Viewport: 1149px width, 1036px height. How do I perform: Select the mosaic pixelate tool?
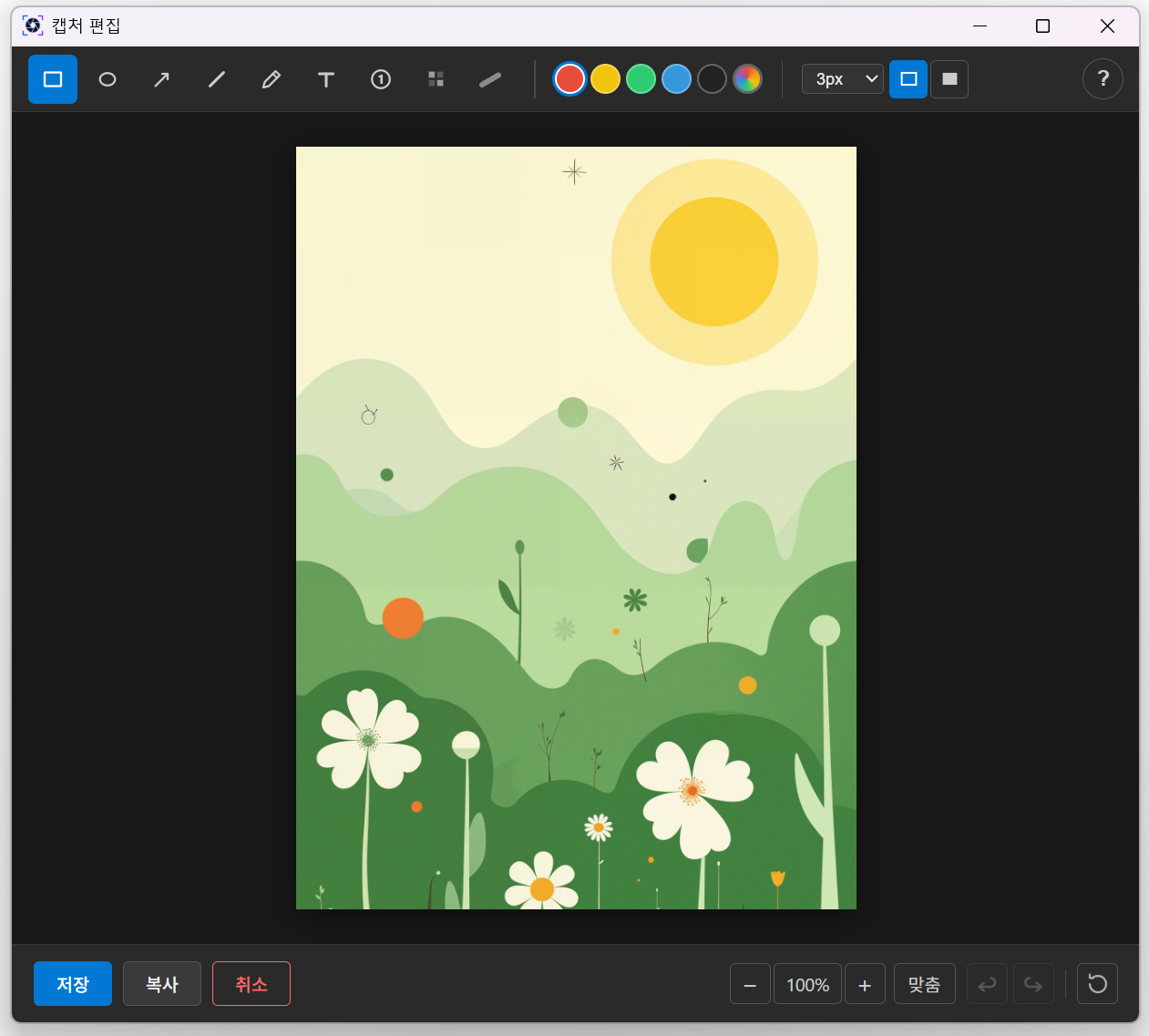436,79
